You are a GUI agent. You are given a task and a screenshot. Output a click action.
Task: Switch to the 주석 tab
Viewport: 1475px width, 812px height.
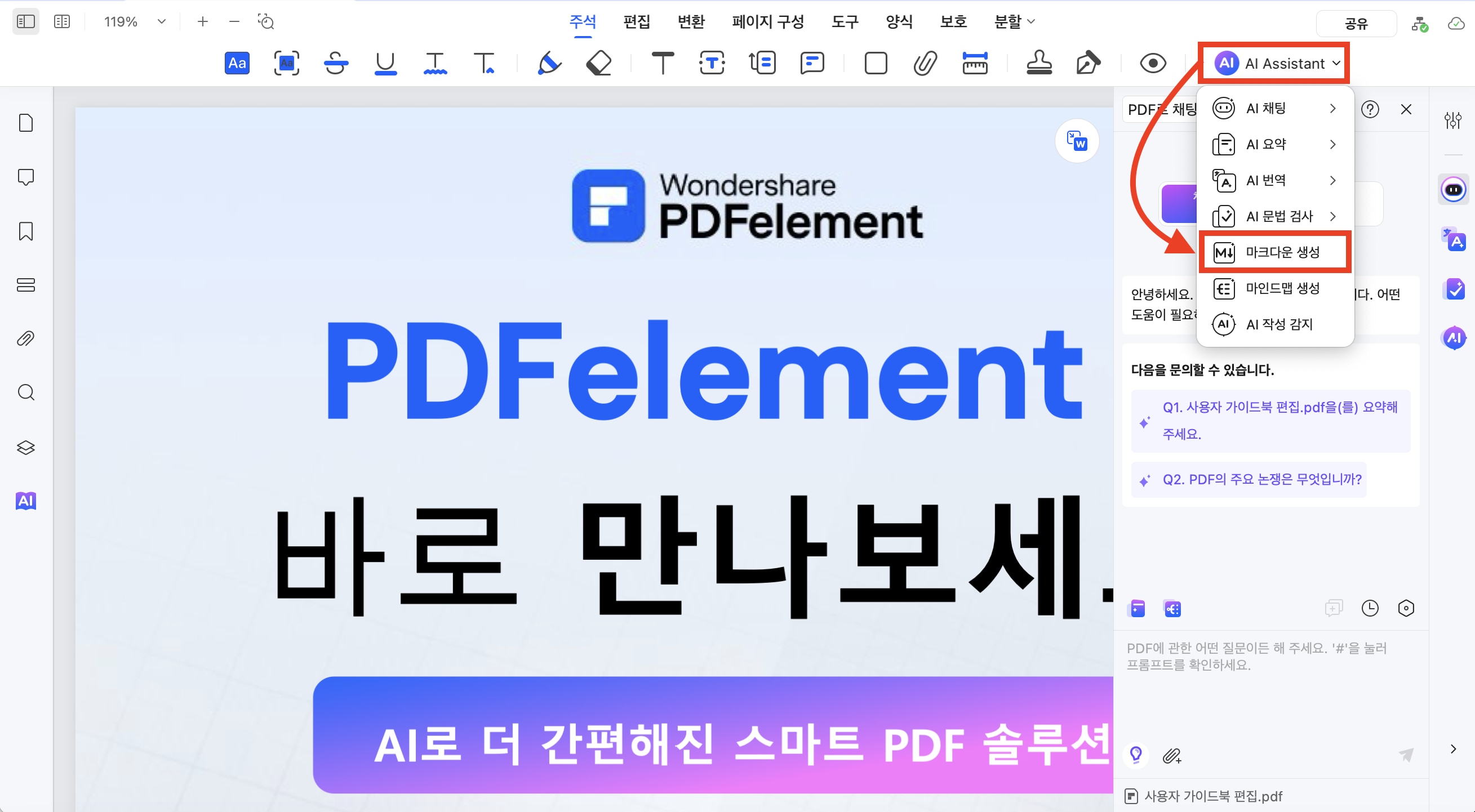point(583,22)
